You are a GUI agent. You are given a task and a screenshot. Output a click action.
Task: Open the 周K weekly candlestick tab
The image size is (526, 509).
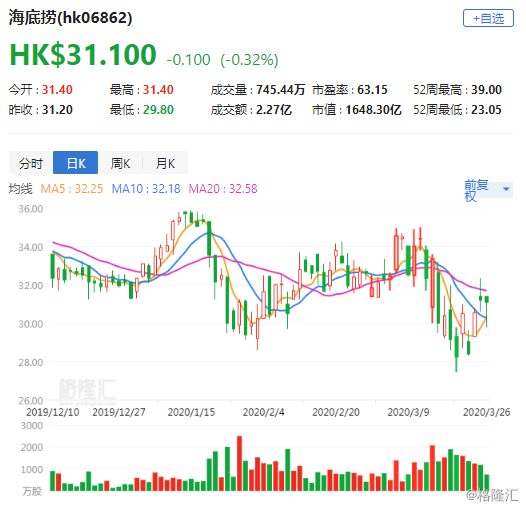120,163
